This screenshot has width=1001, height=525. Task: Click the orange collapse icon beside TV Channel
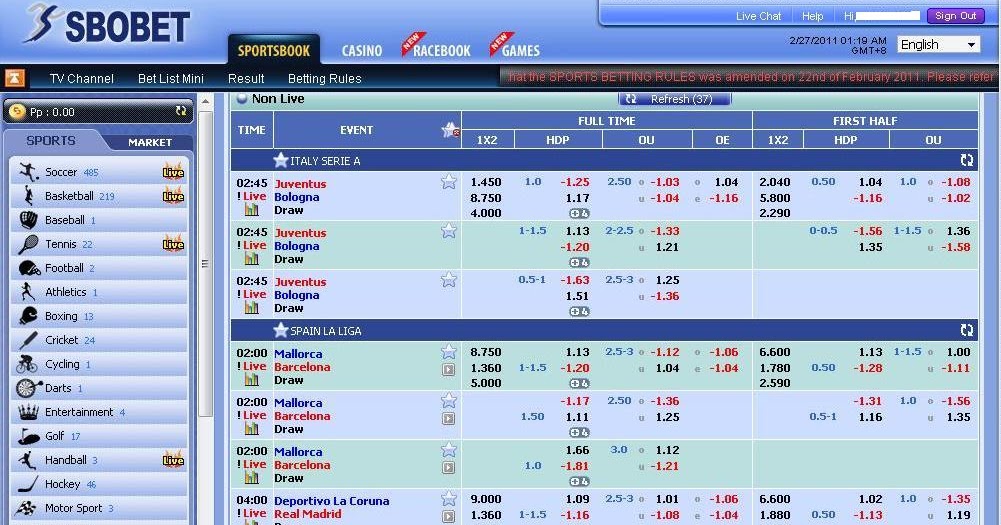pyautogui.click(x=15, y=78)
